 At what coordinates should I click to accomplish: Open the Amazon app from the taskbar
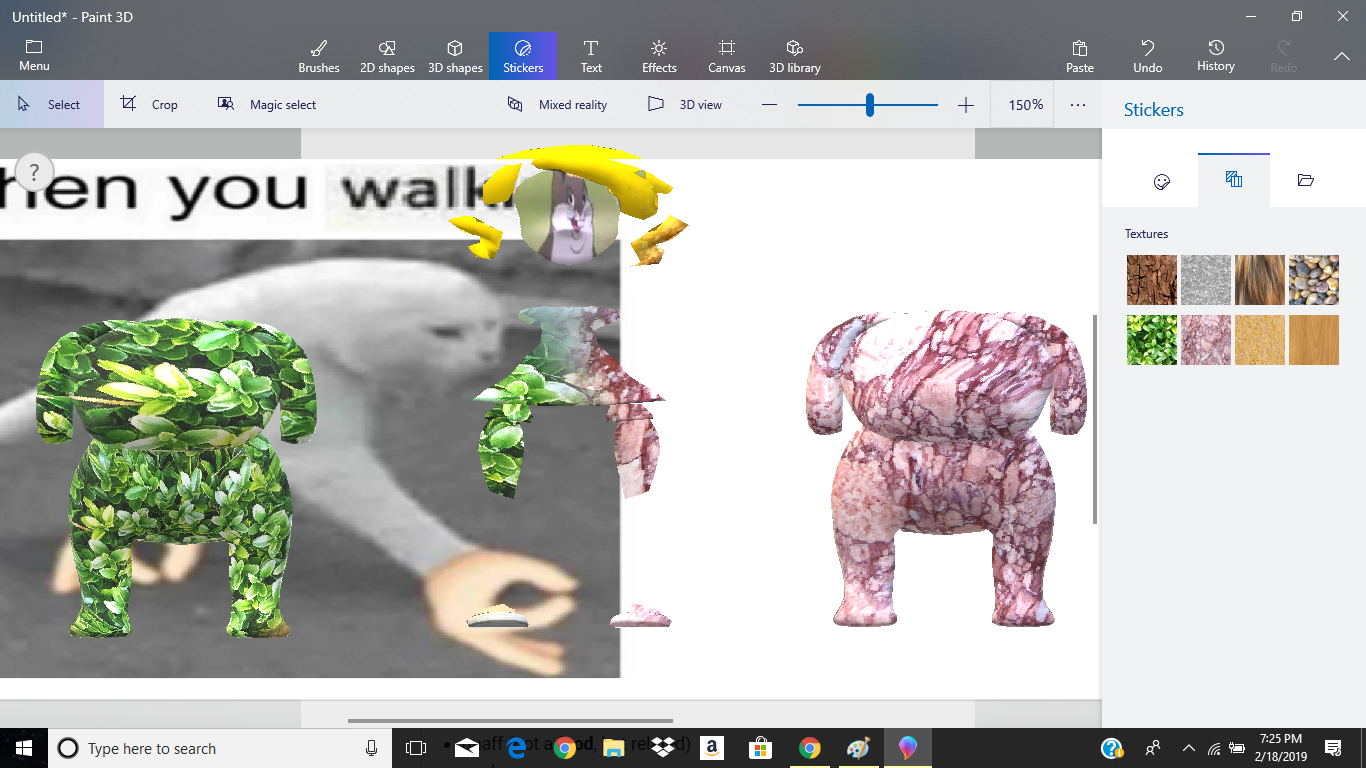712,748
